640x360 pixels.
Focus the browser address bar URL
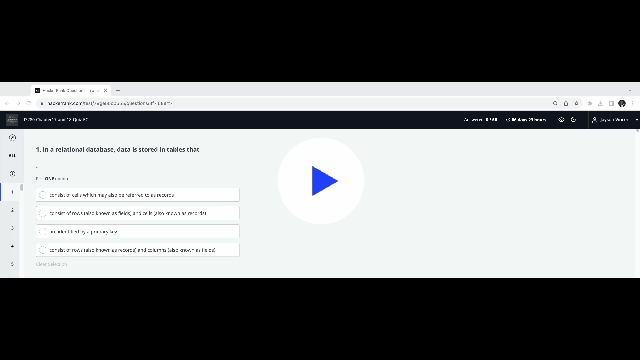pos(110,103)
